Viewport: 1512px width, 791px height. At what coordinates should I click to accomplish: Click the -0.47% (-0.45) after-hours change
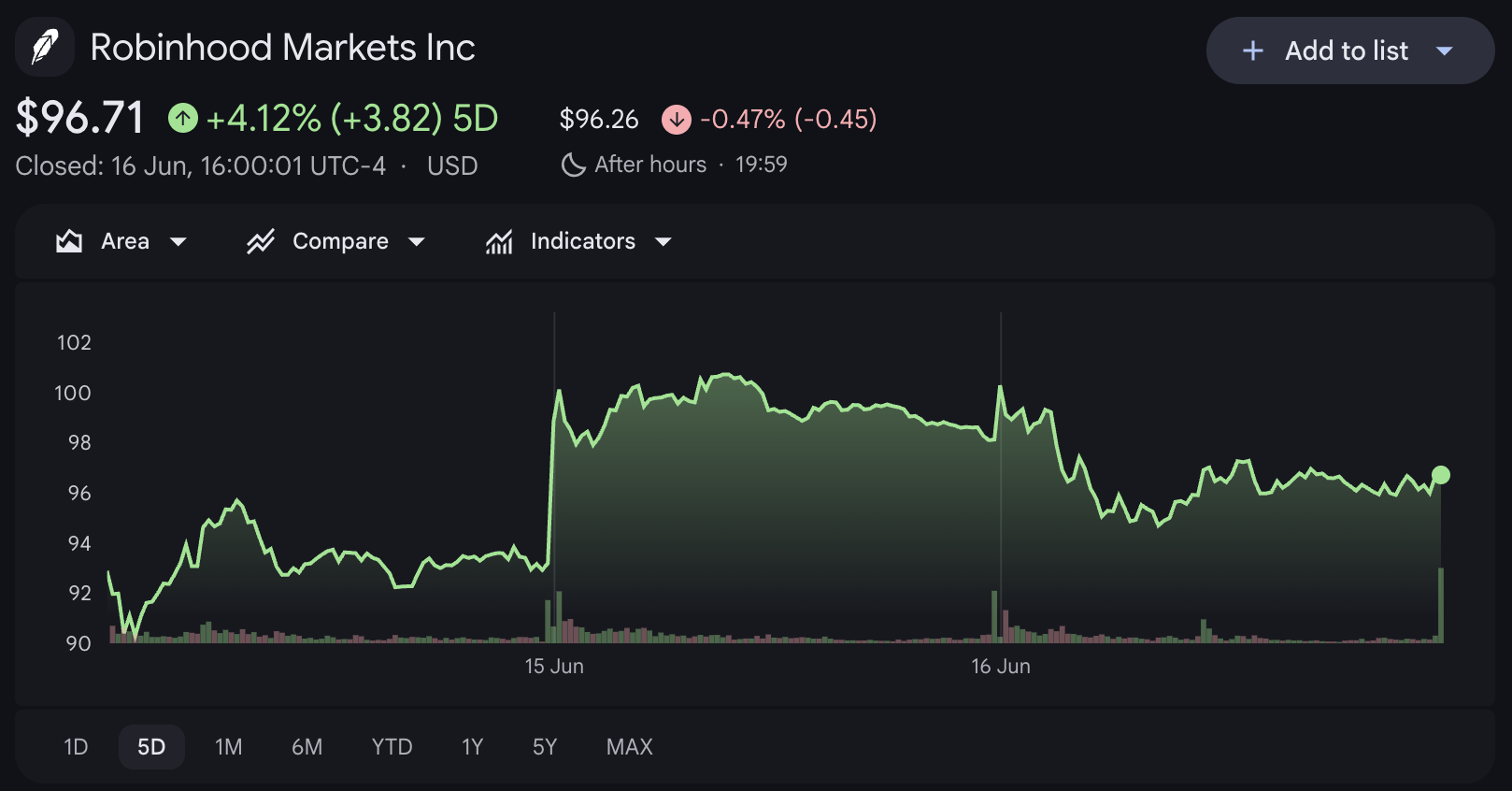[x=789, y=119]
